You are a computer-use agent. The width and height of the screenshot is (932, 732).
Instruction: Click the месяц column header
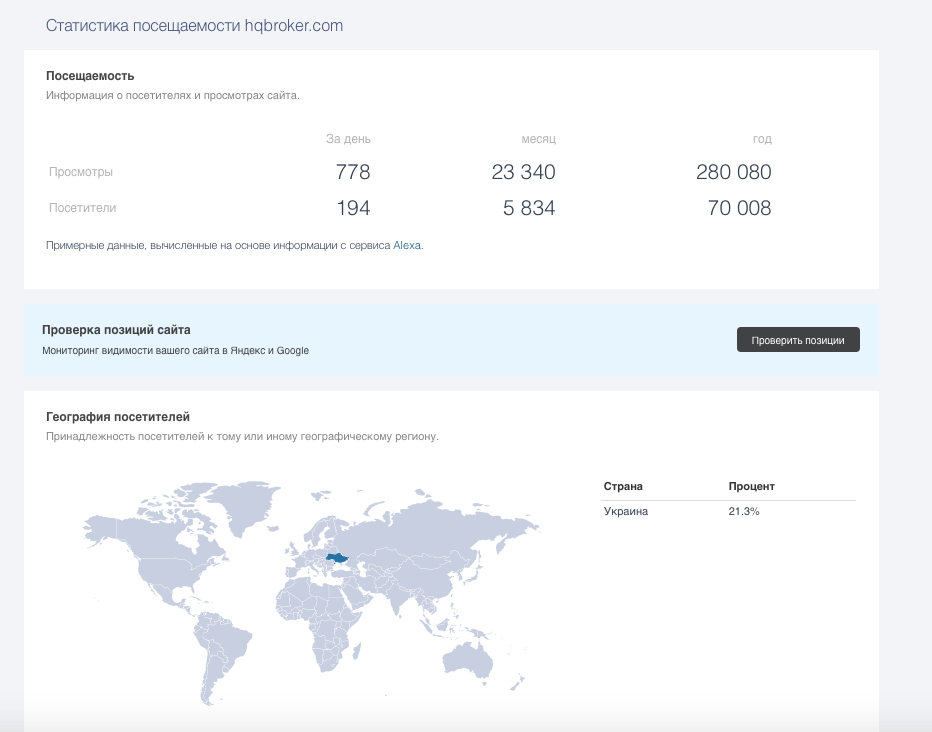click(538, 139)
